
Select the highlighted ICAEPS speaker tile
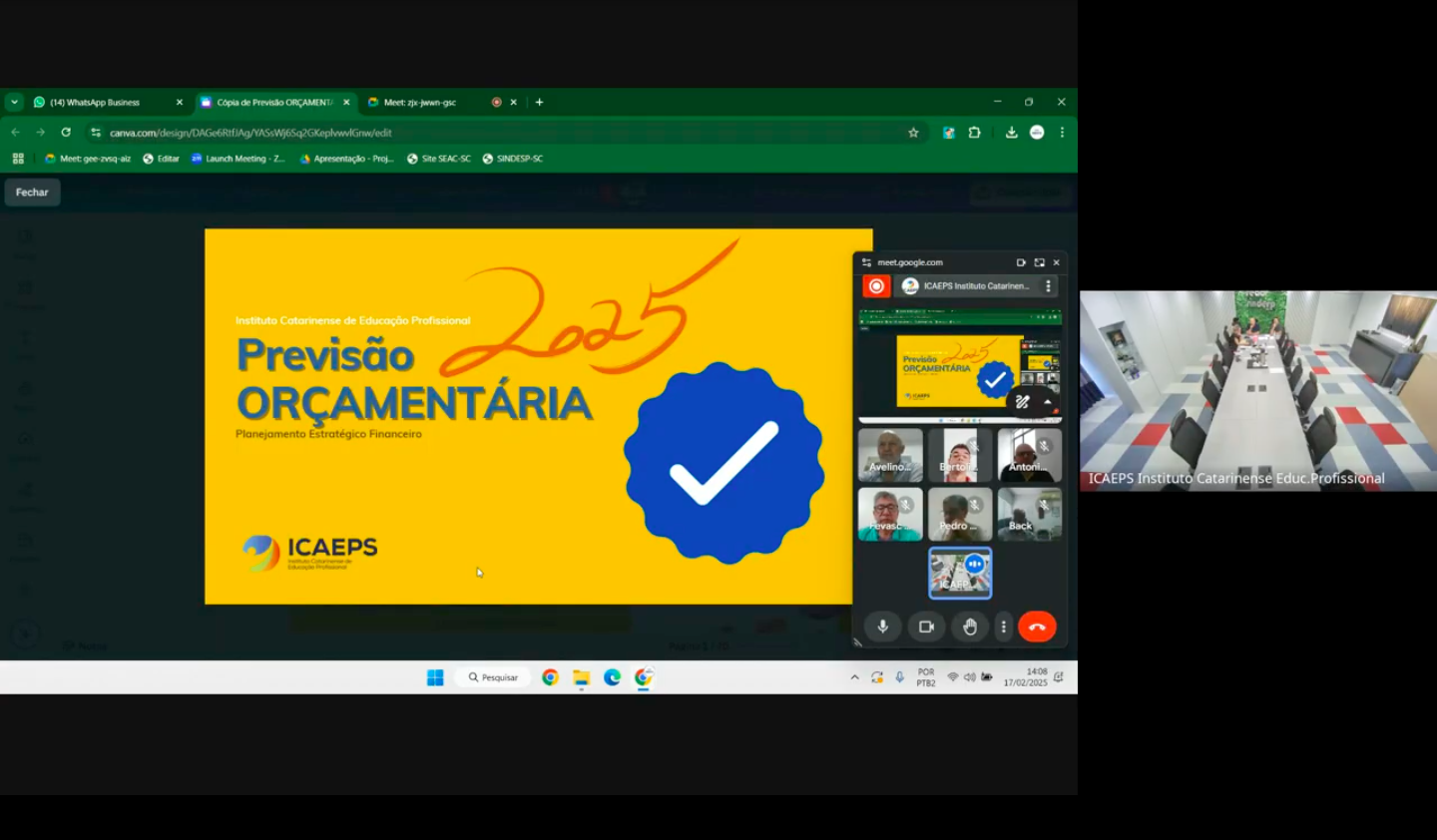pos(960,574)
